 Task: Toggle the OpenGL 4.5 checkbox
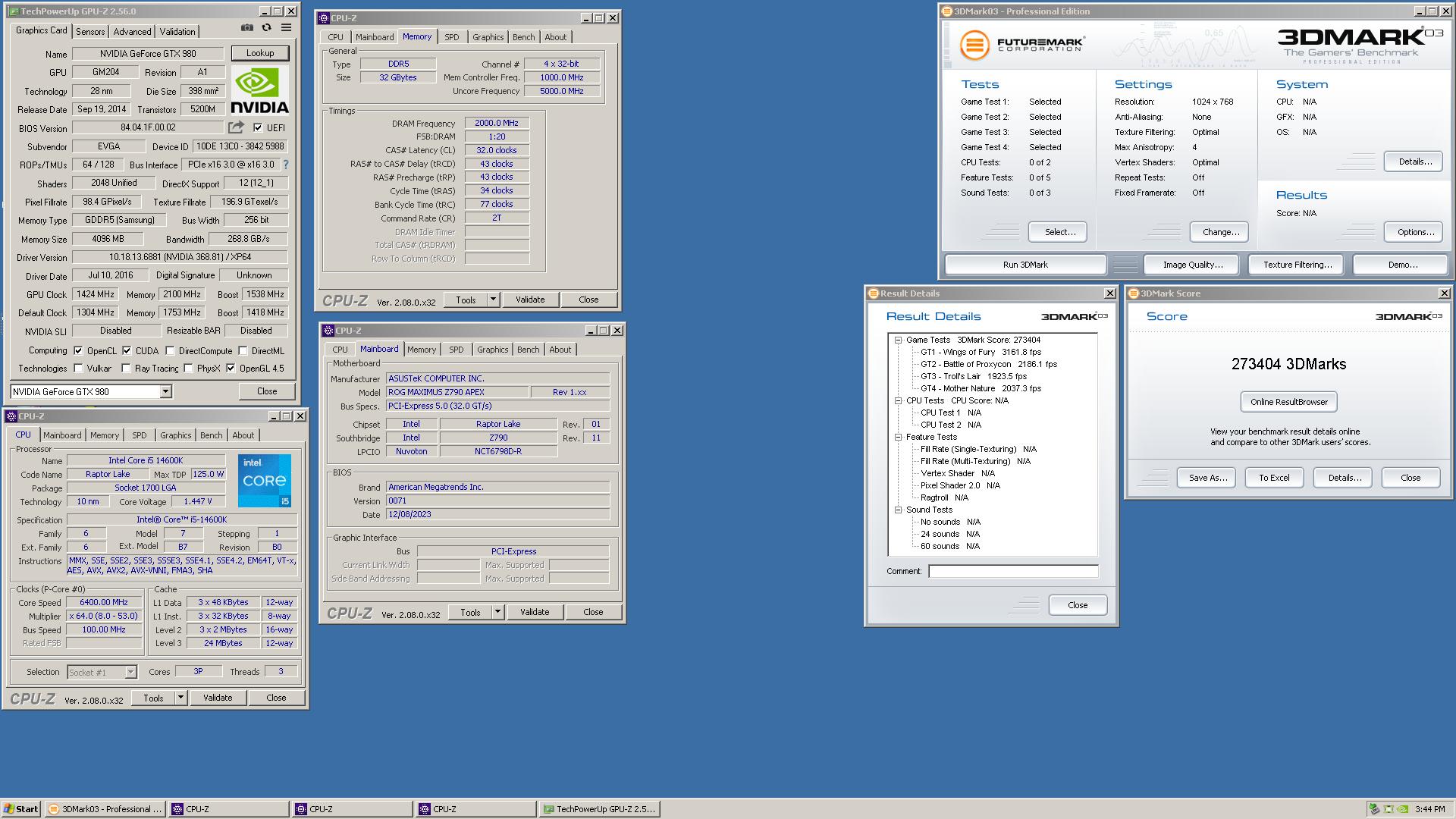[x=231, y=369]
